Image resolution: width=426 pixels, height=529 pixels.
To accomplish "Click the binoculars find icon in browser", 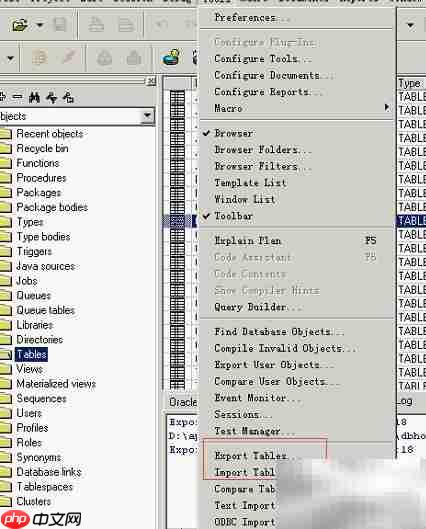I will pos(34,98).
